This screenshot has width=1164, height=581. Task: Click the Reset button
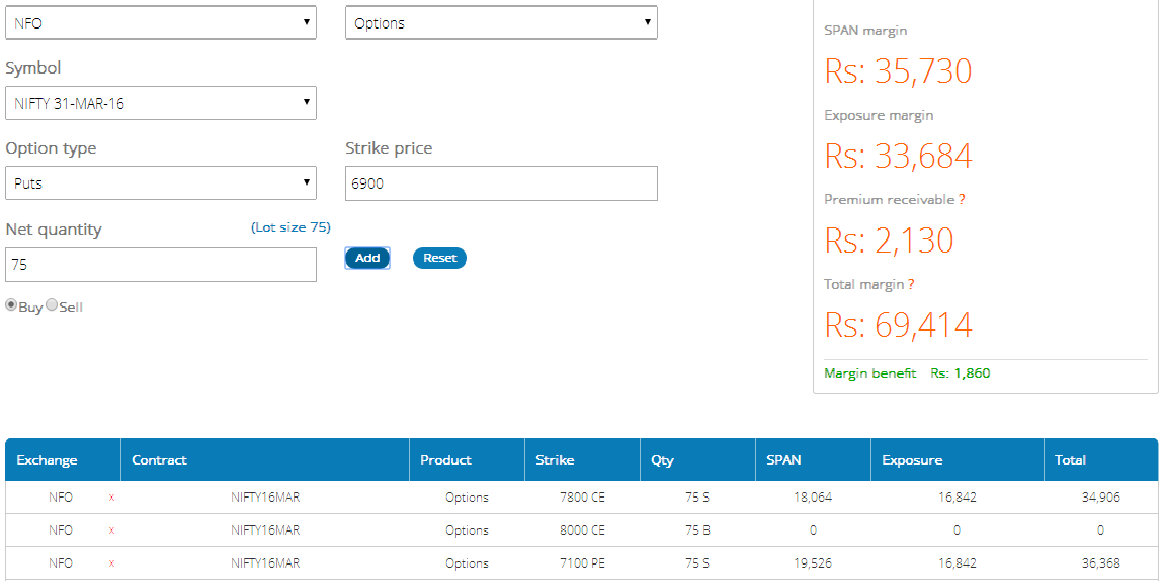439,258
